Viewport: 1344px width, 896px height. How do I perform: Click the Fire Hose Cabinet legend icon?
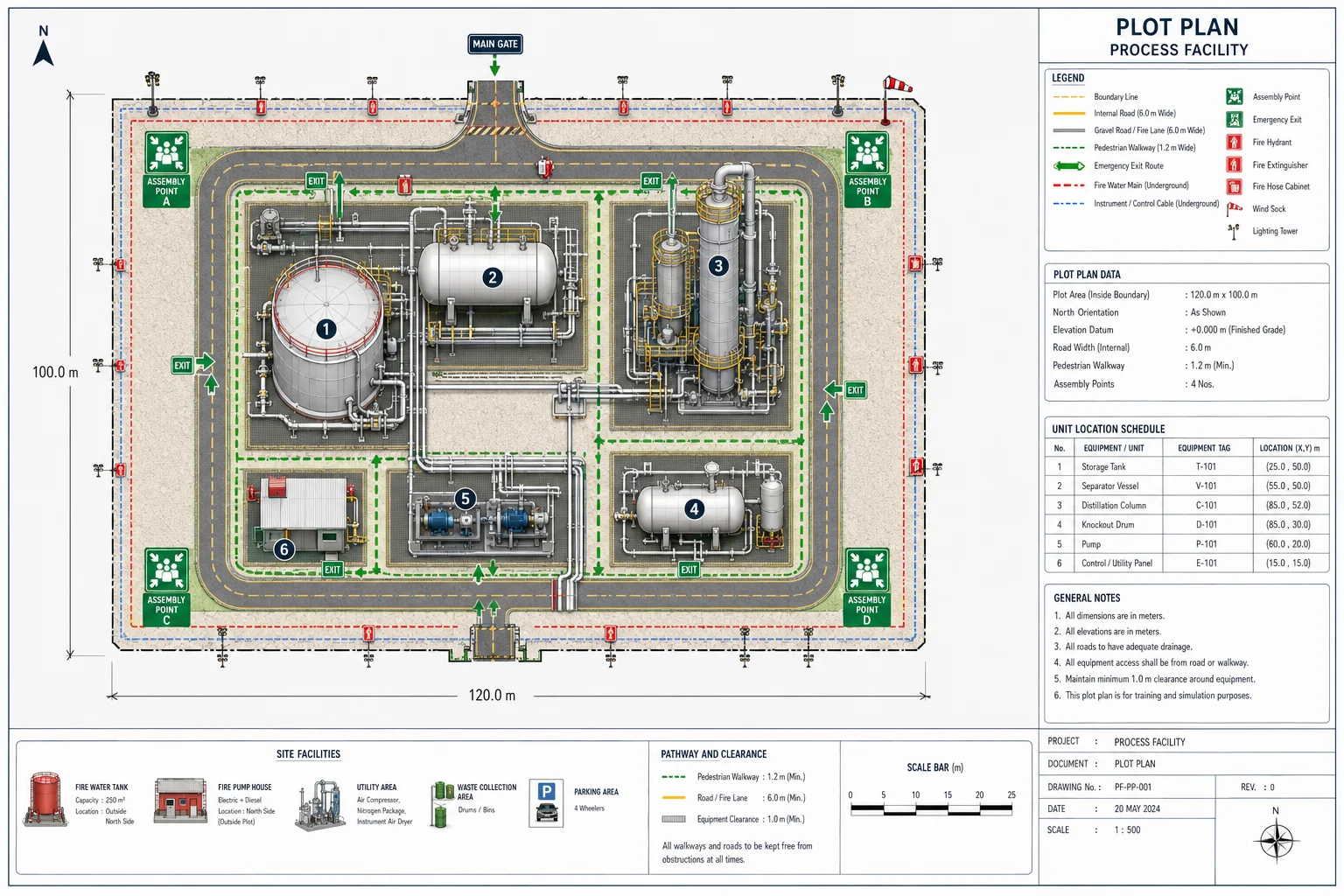pos(1235,186)
